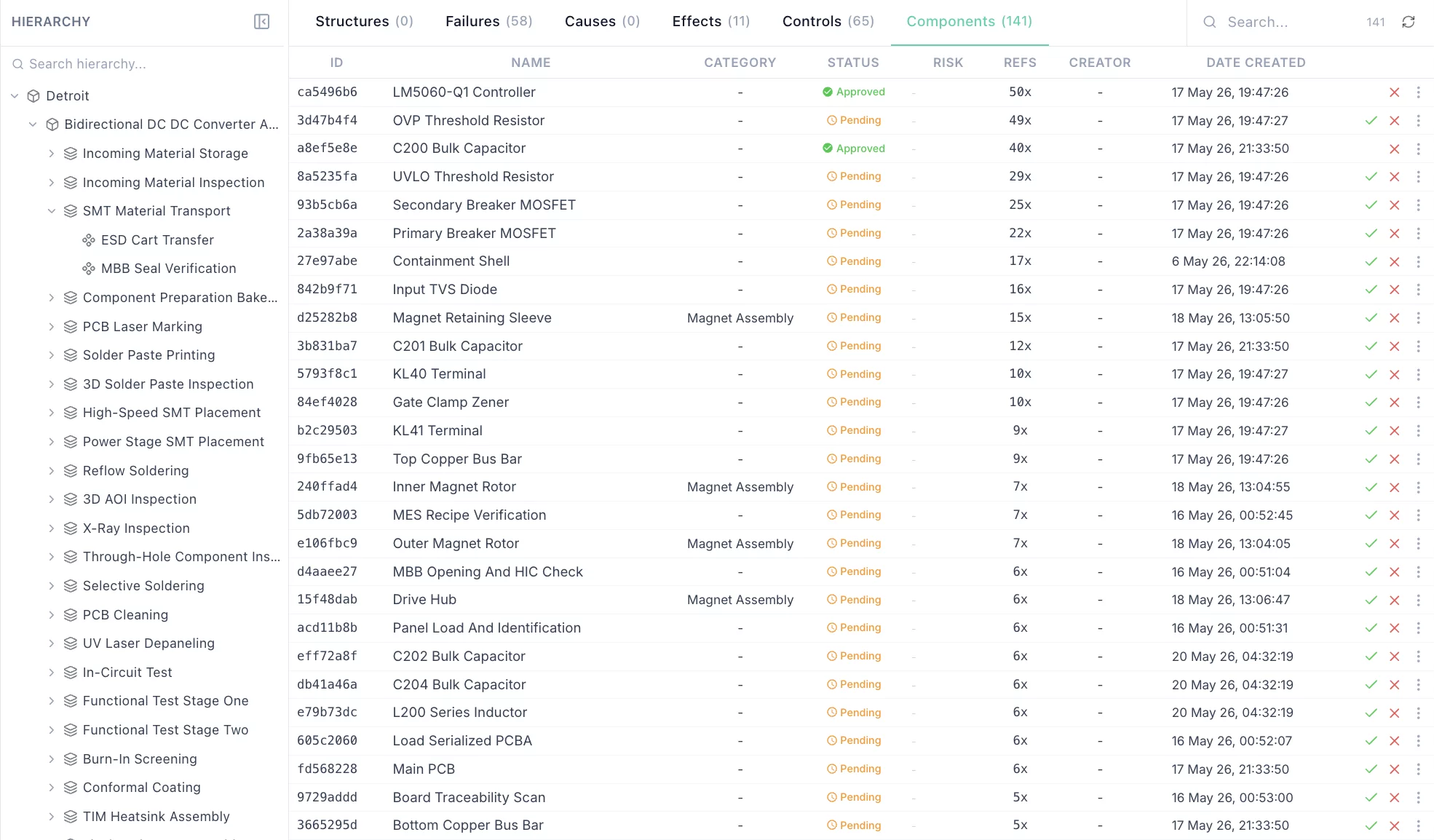Approve the UVLO Threshold Resistor component
This screenshot has height=840, width=1434.
click(1371, 177)
